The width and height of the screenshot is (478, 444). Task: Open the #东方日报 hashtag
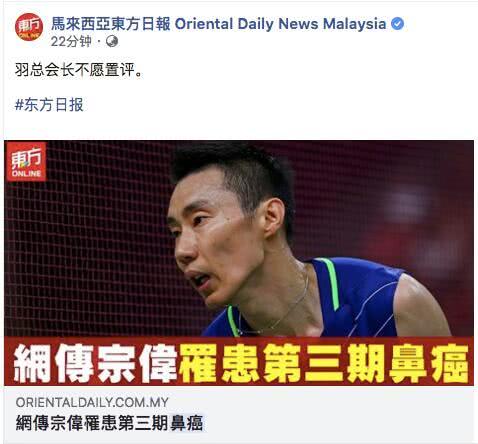(x=49, y=105)
